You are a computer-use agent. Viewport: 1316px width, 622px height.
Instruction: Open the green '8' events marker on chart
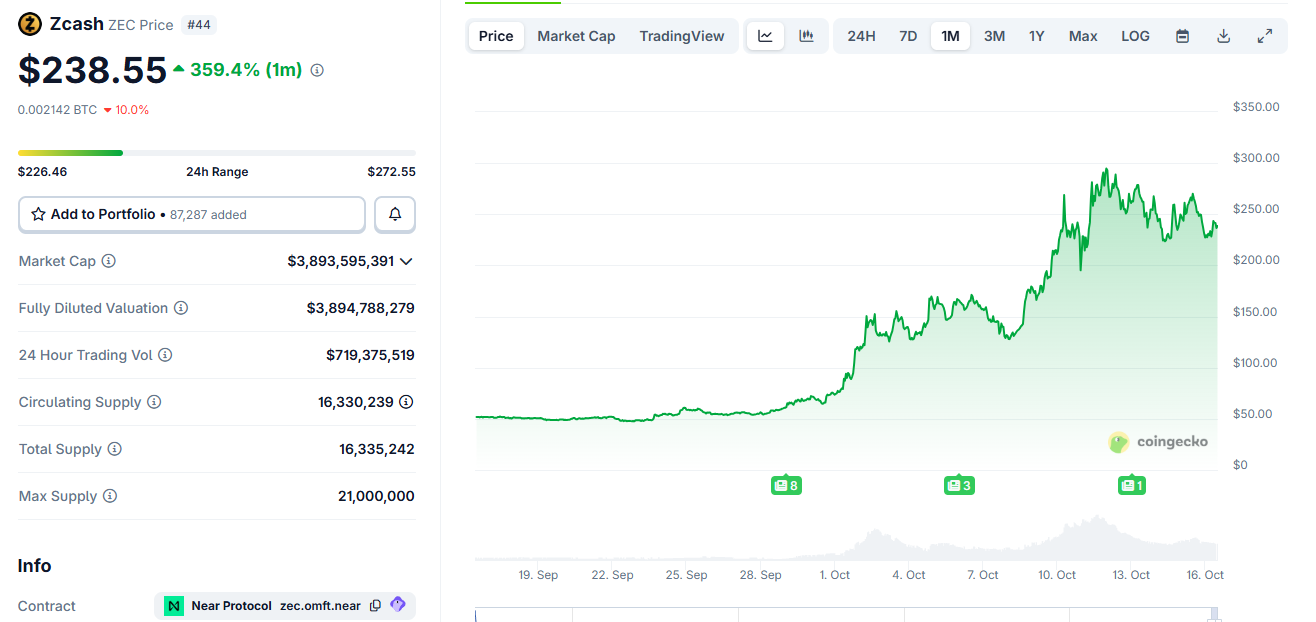click(786, 485)
